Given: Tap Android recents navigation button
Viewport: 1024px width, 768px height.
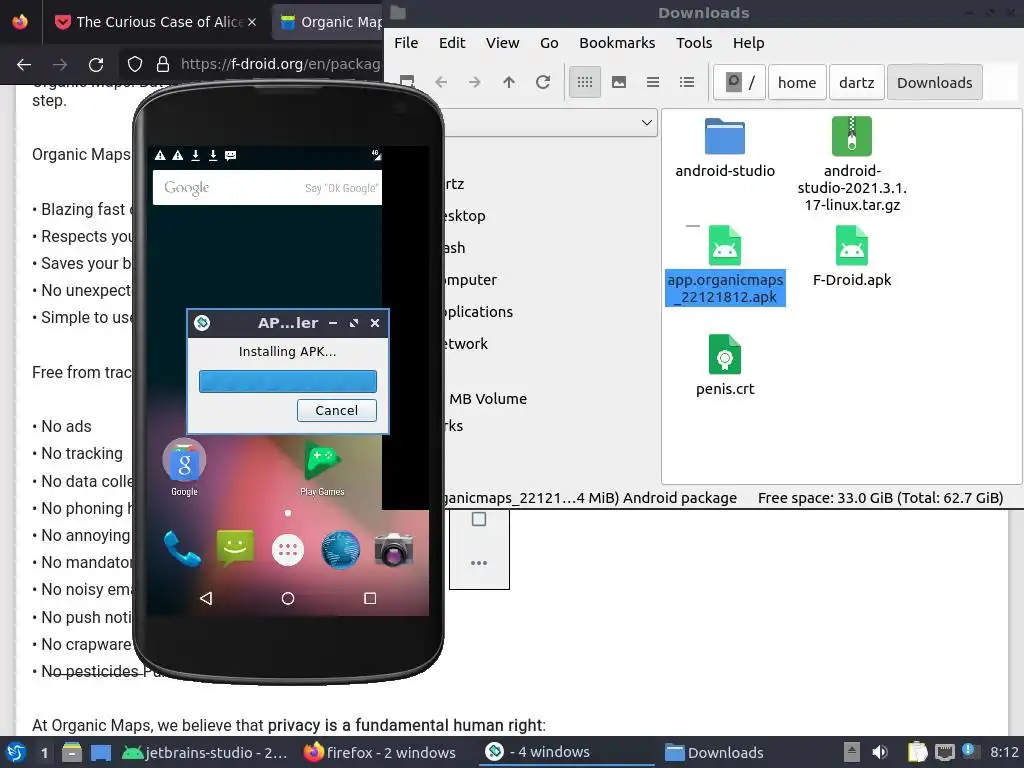Looking at the screenshot, I should [x=370, y=598].
